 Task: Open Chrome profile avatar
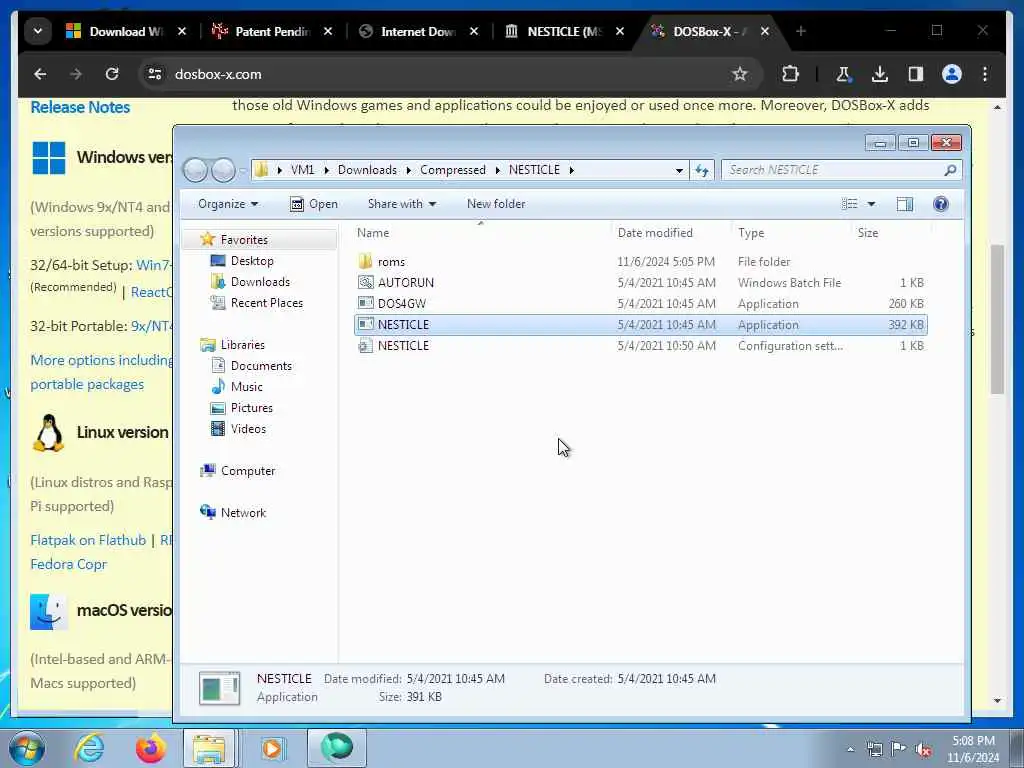952,74
